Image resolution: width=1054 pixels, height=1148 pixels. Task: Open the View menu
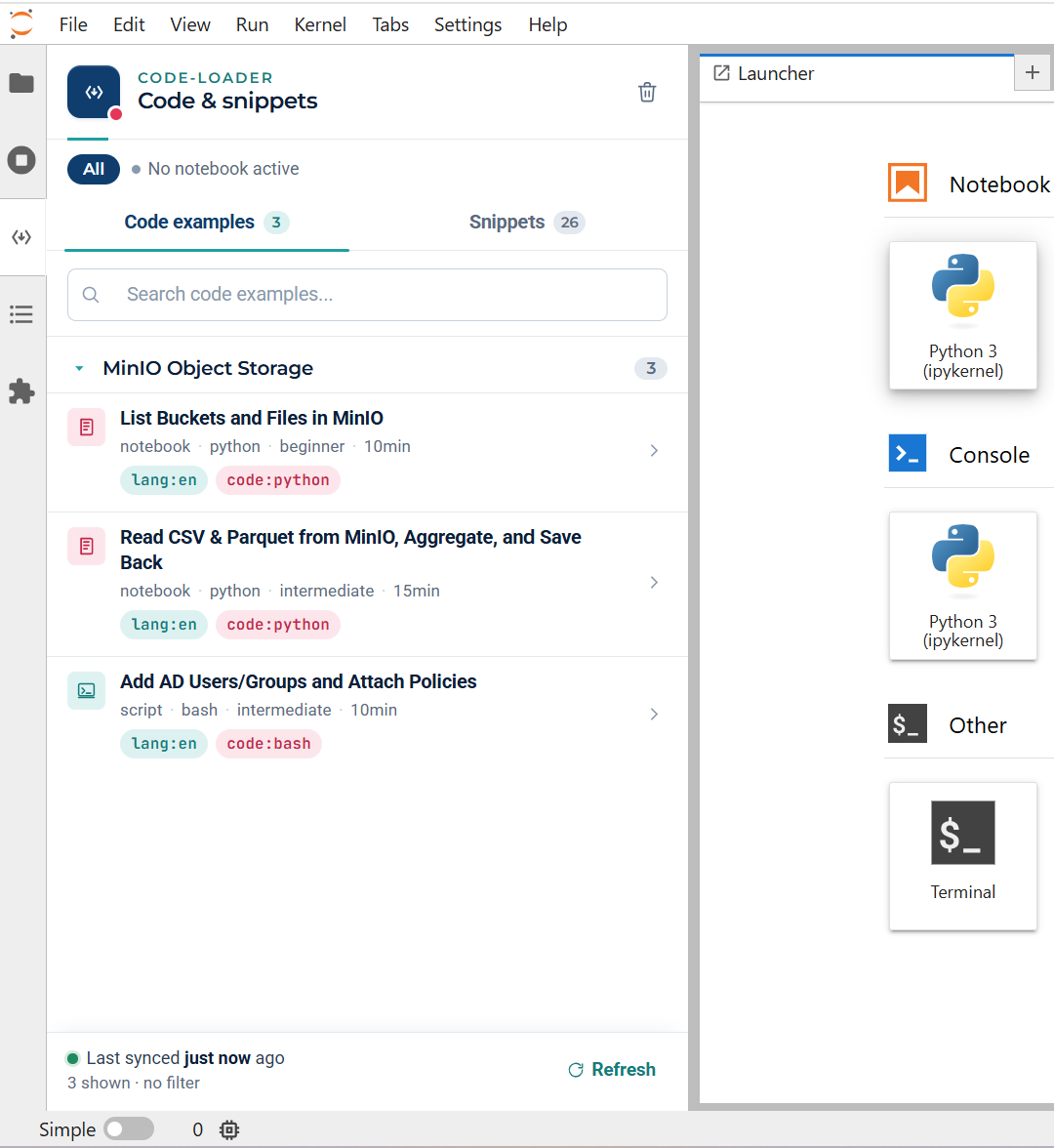click(190, 25)
